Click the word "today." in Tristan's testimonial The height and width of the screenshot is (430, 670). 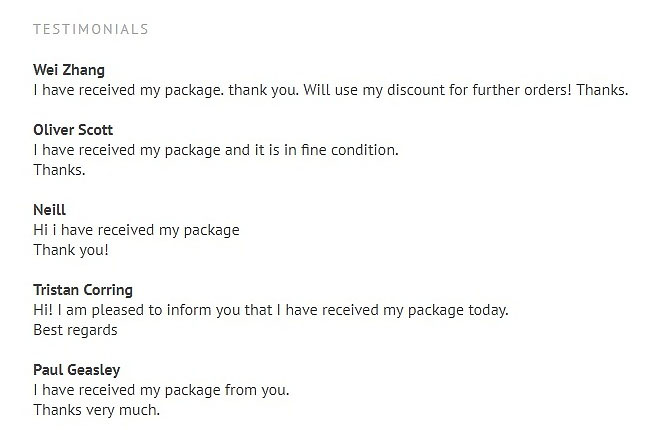pyautogui.click(x=487, y=310)
